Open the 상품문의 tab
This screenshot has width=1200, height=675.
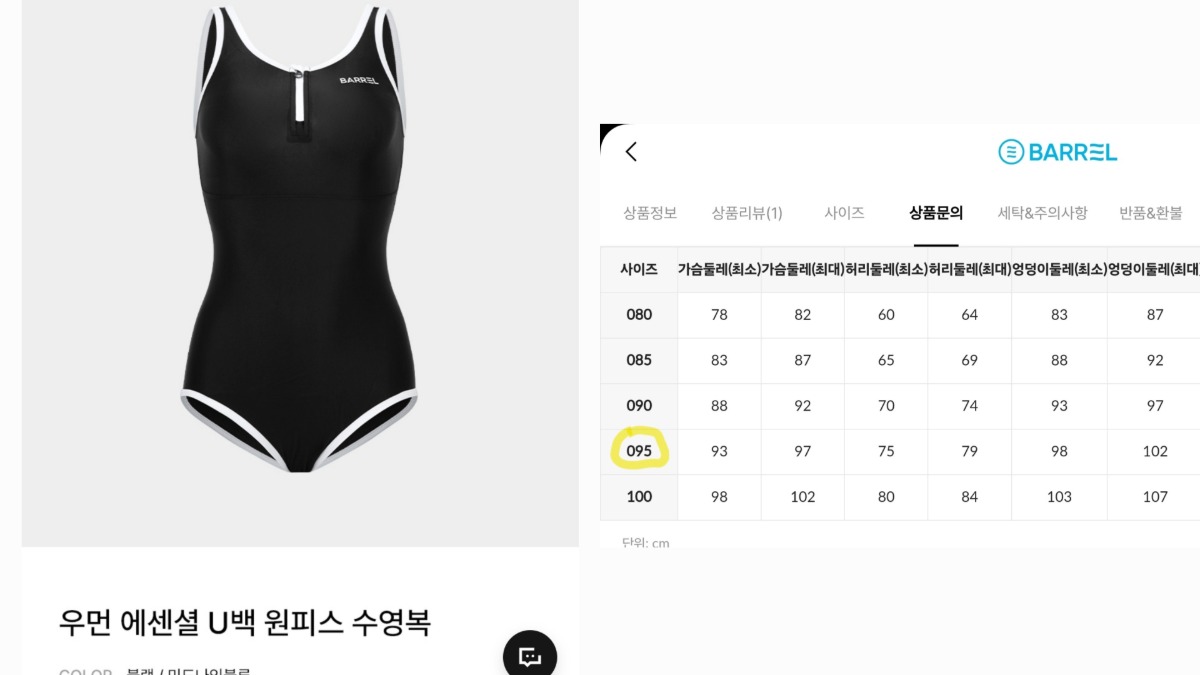(x=936, y=213)
